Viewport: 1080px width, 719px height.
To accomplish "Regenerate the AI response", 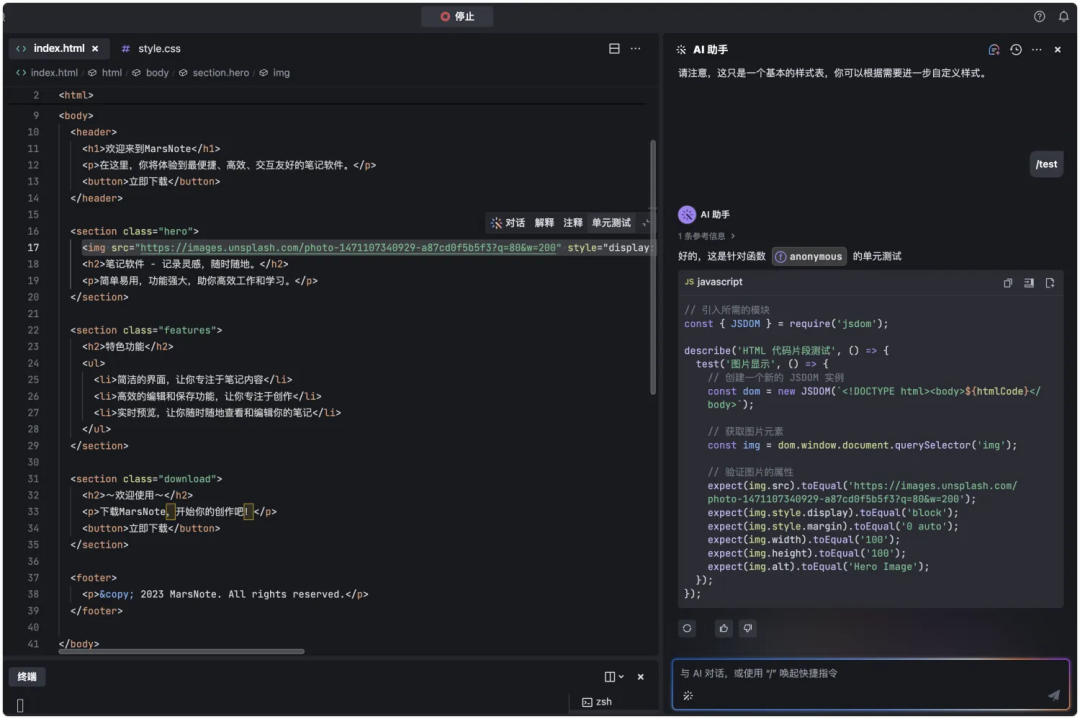I will coord(687,628).
